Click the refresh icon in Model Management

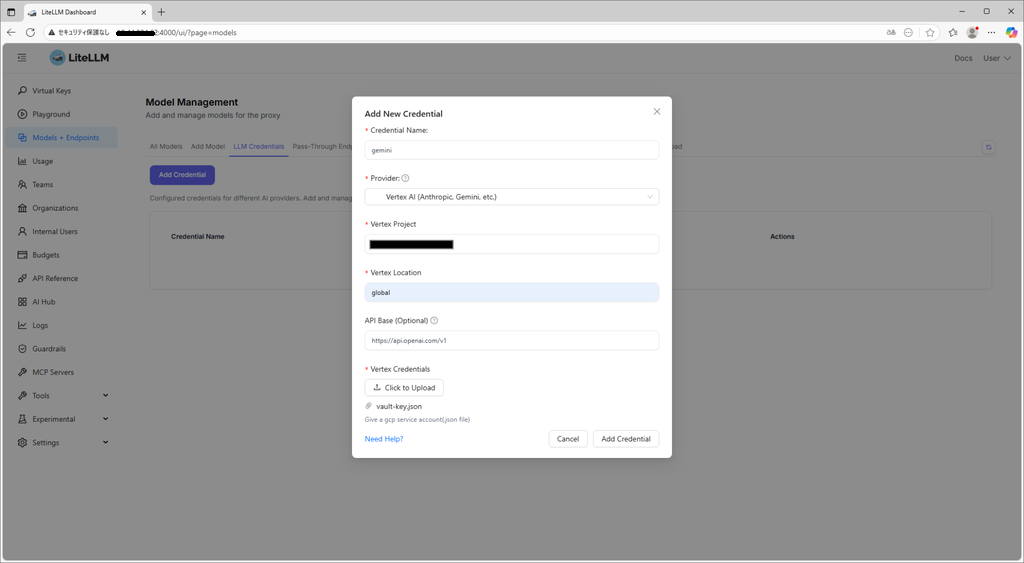coord(988,147)
